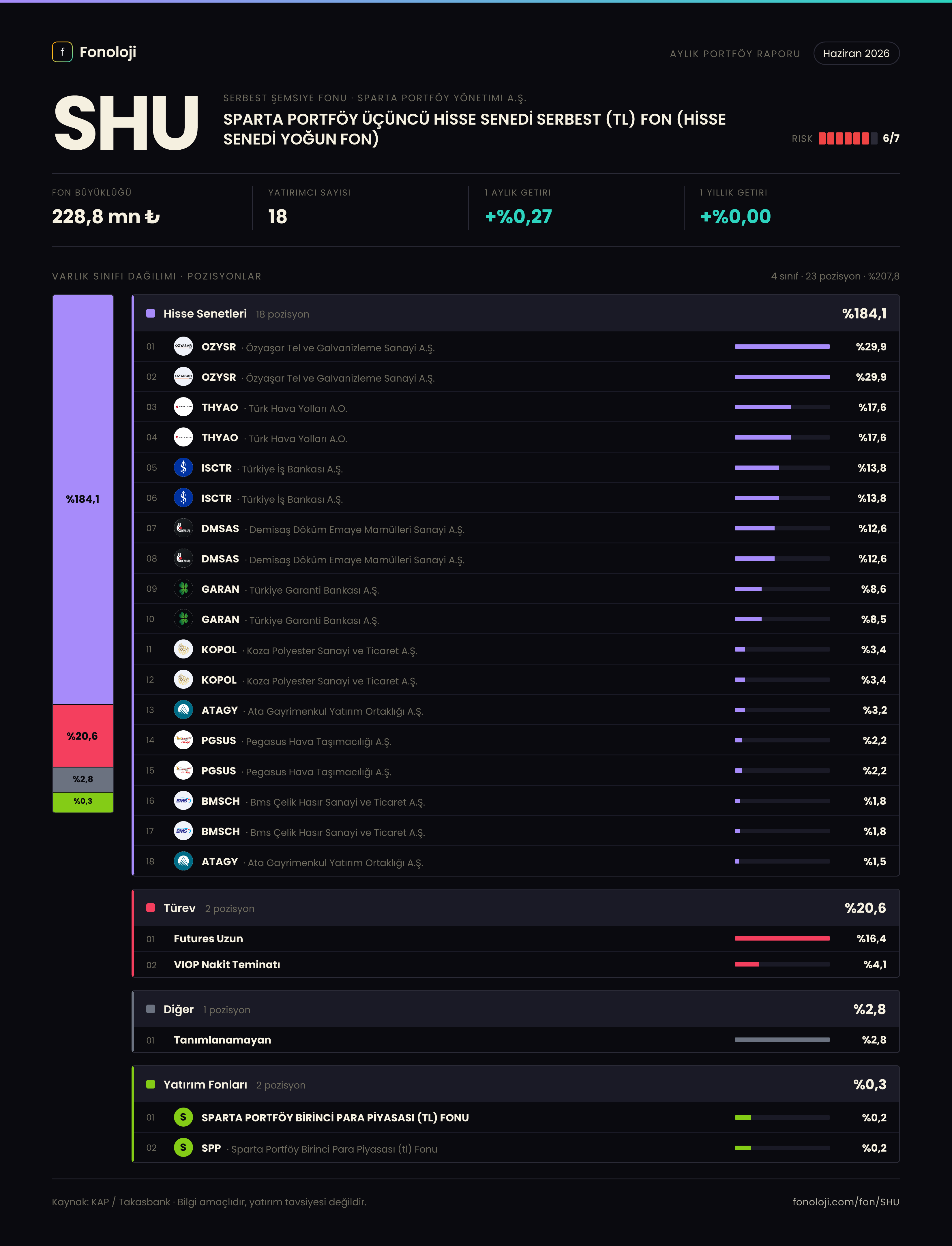952x1246 pixels.
Task: Click the risk score 6/7
Action: coord(891,138)
